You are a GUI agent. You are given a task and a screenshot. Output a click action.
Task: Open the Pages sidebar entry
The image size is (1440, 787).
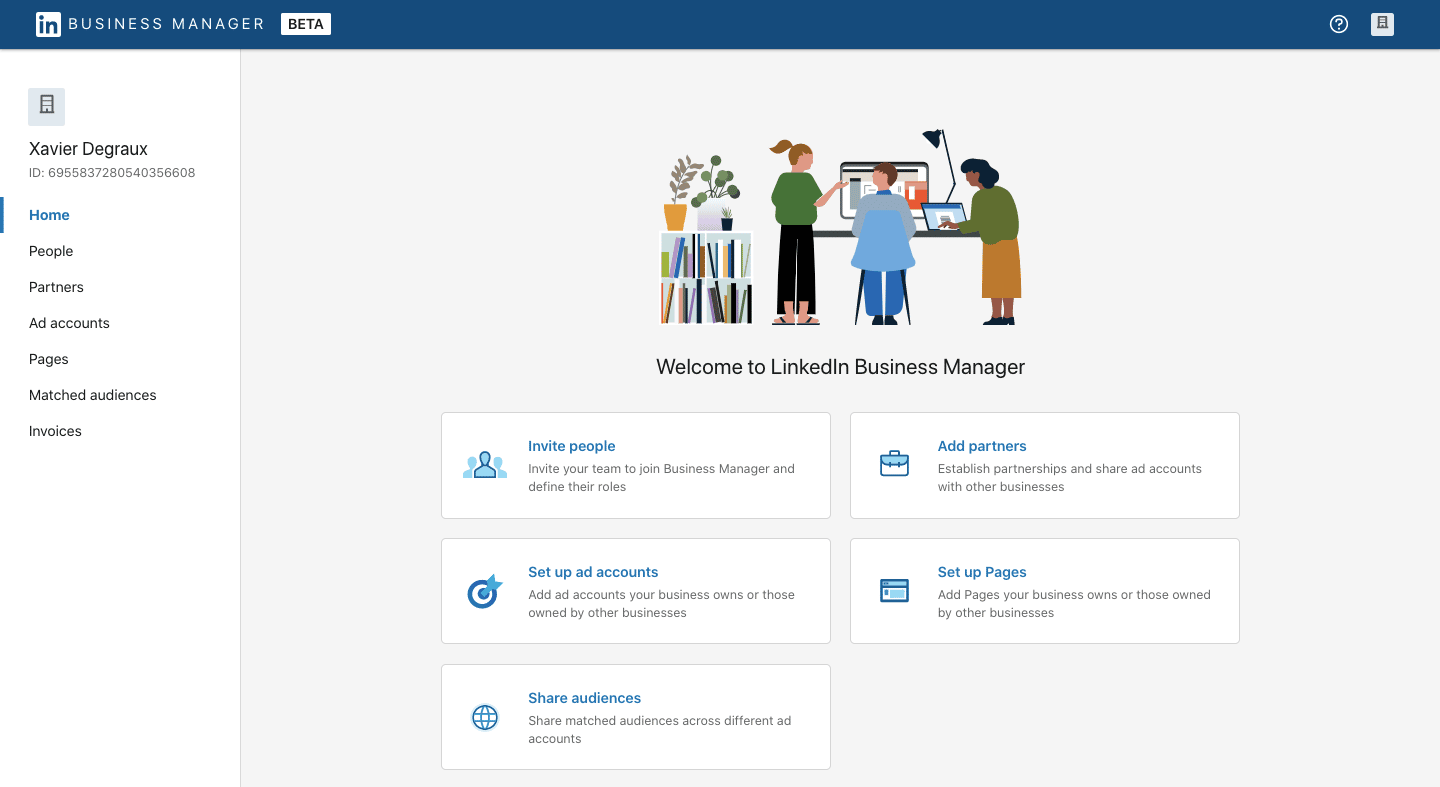point(48,359)
